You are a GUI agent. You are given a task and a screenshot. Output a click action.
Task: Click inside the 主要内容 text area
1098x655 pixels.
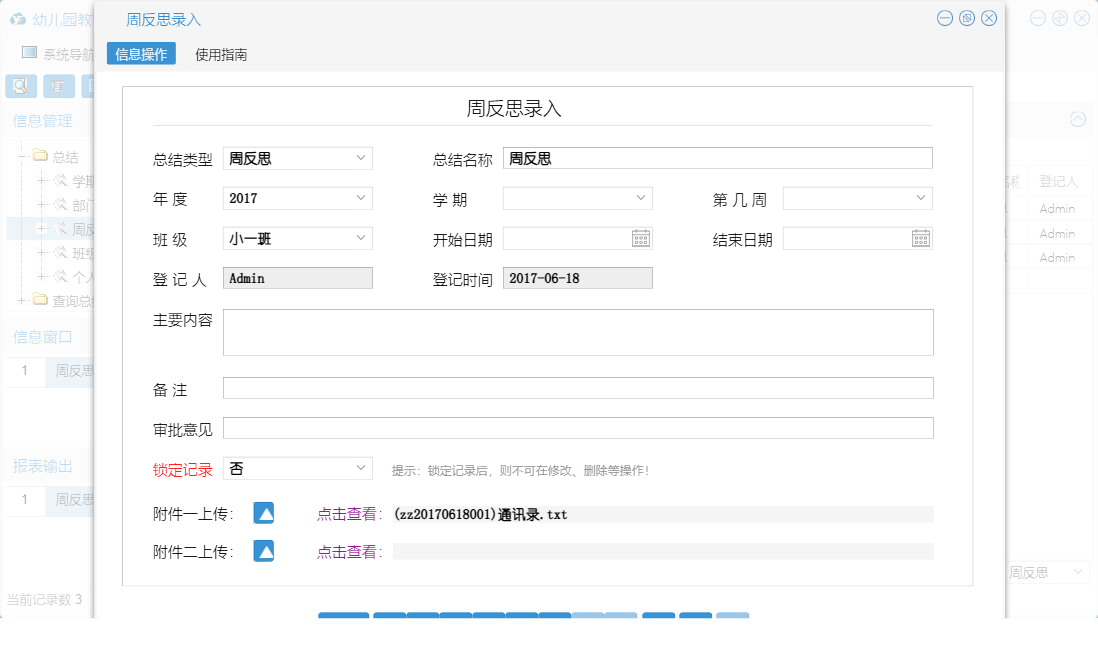coord(578,330)
